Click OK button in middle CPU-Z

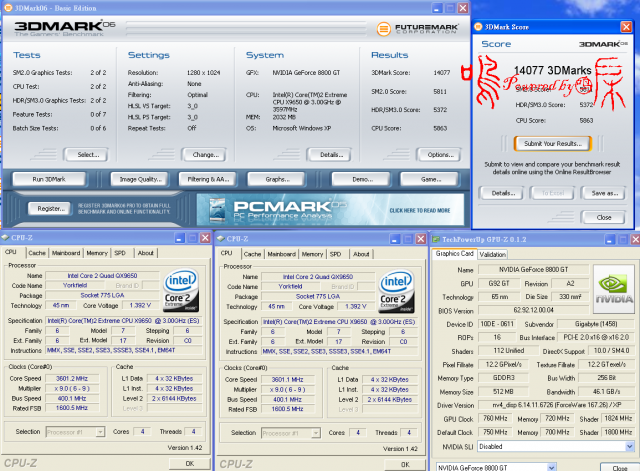(405, 464)
